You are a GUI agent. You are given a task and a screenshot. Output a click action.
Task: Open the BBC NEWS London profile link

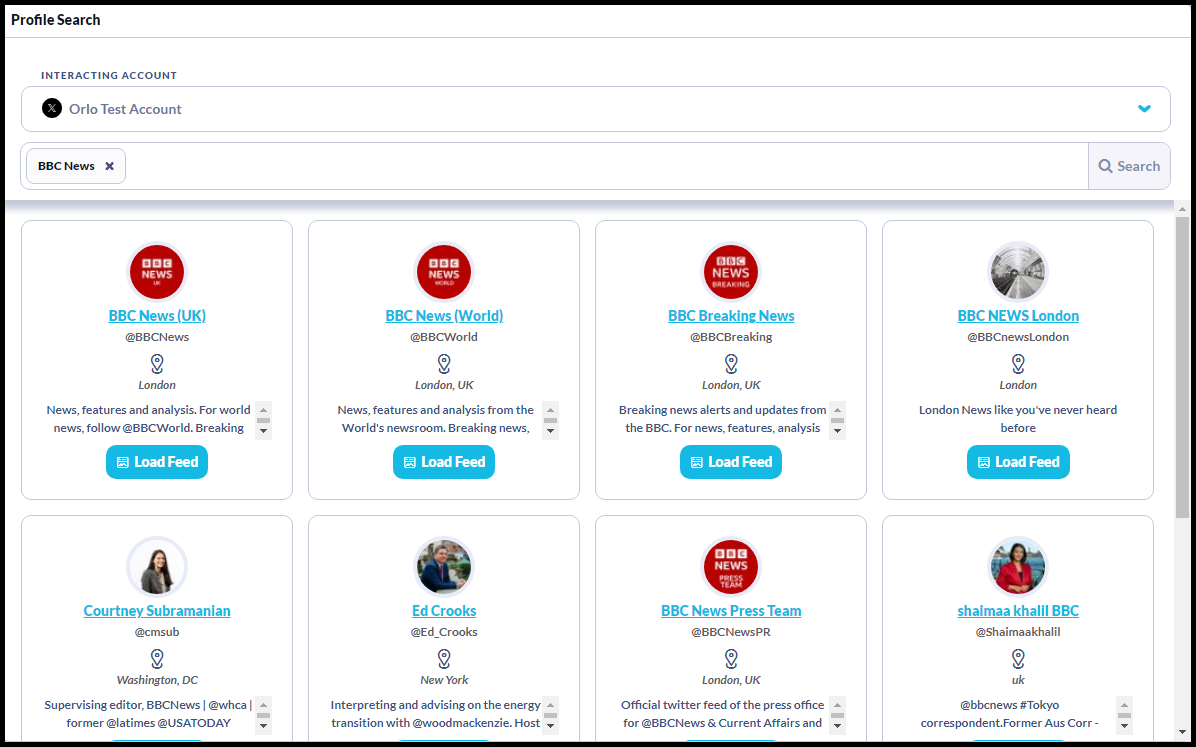[1018, 316]
